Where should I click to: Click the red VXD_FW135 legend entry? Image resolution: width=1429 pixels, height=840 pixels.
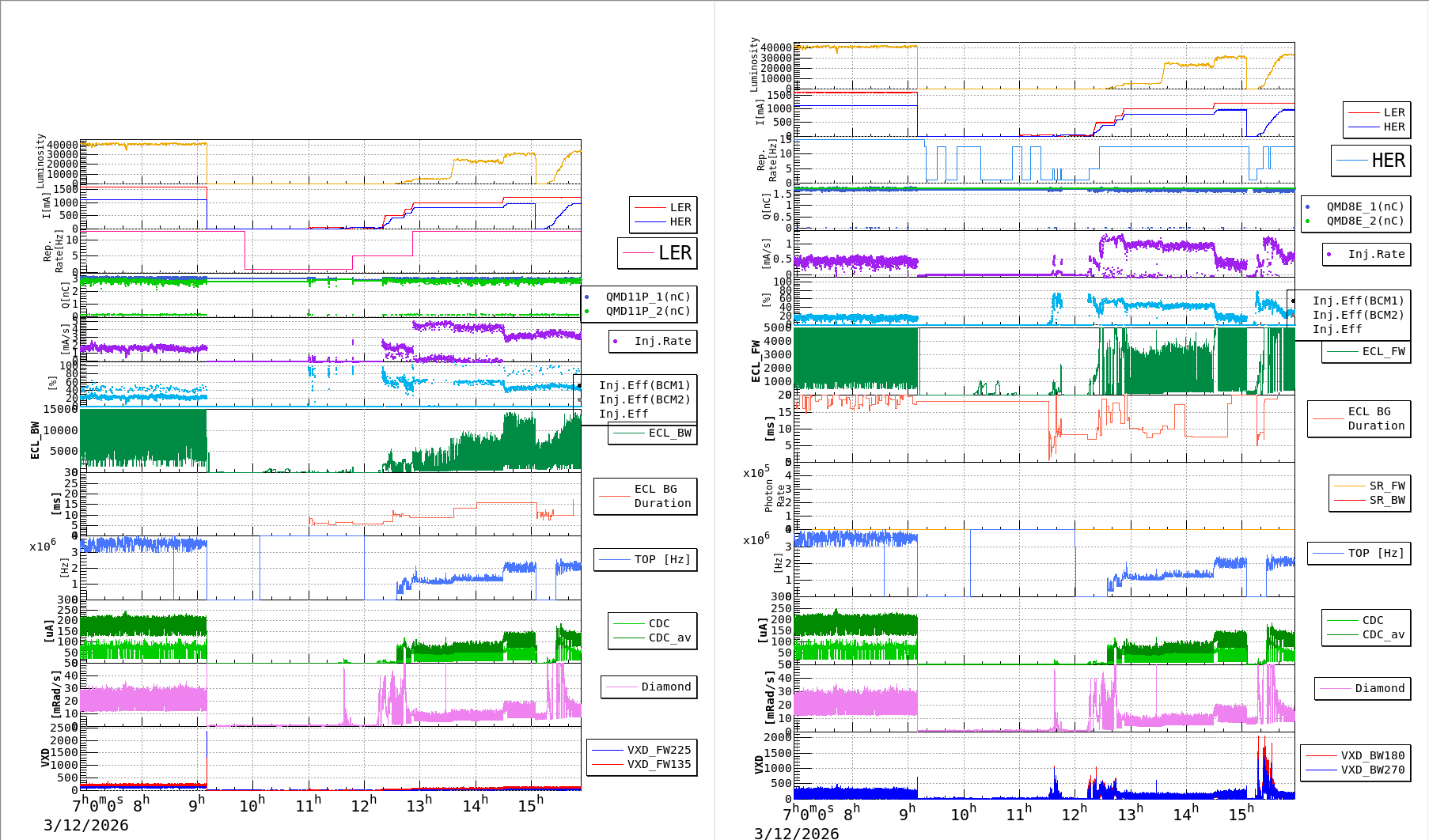[658, 764]
